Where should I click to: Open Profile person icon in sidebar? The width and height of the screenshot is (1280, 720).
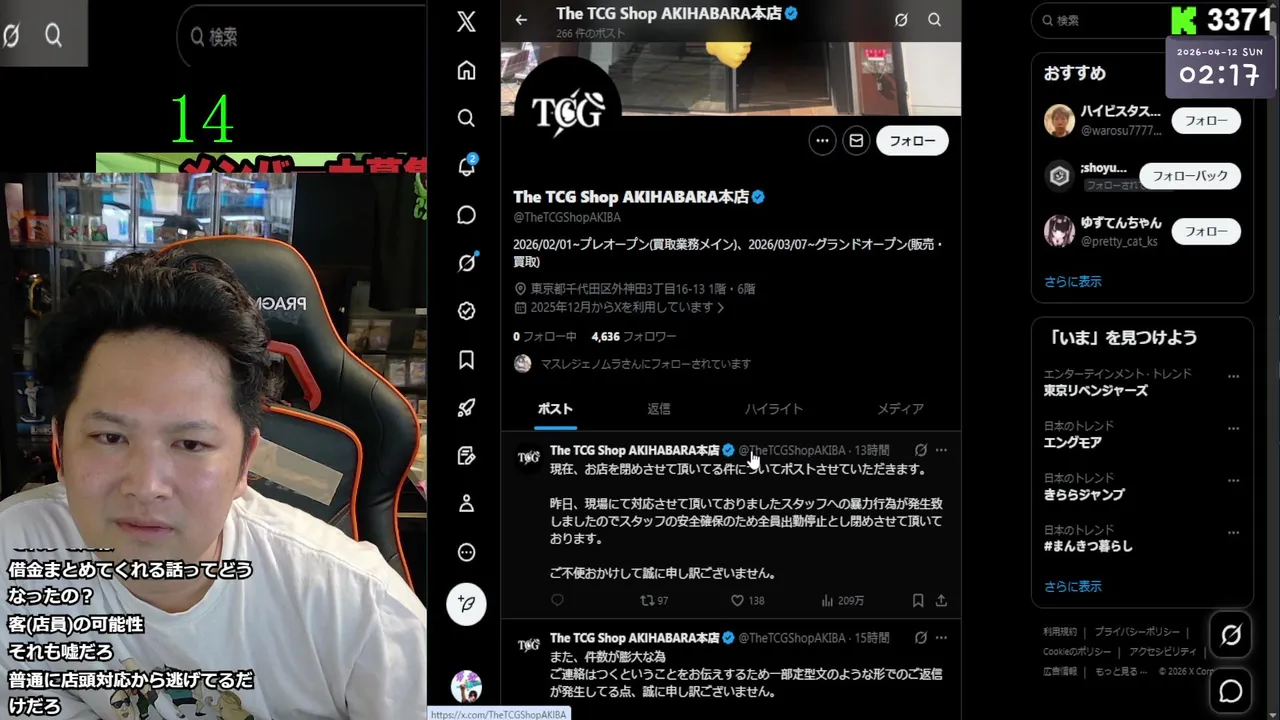tap(466, 504)
